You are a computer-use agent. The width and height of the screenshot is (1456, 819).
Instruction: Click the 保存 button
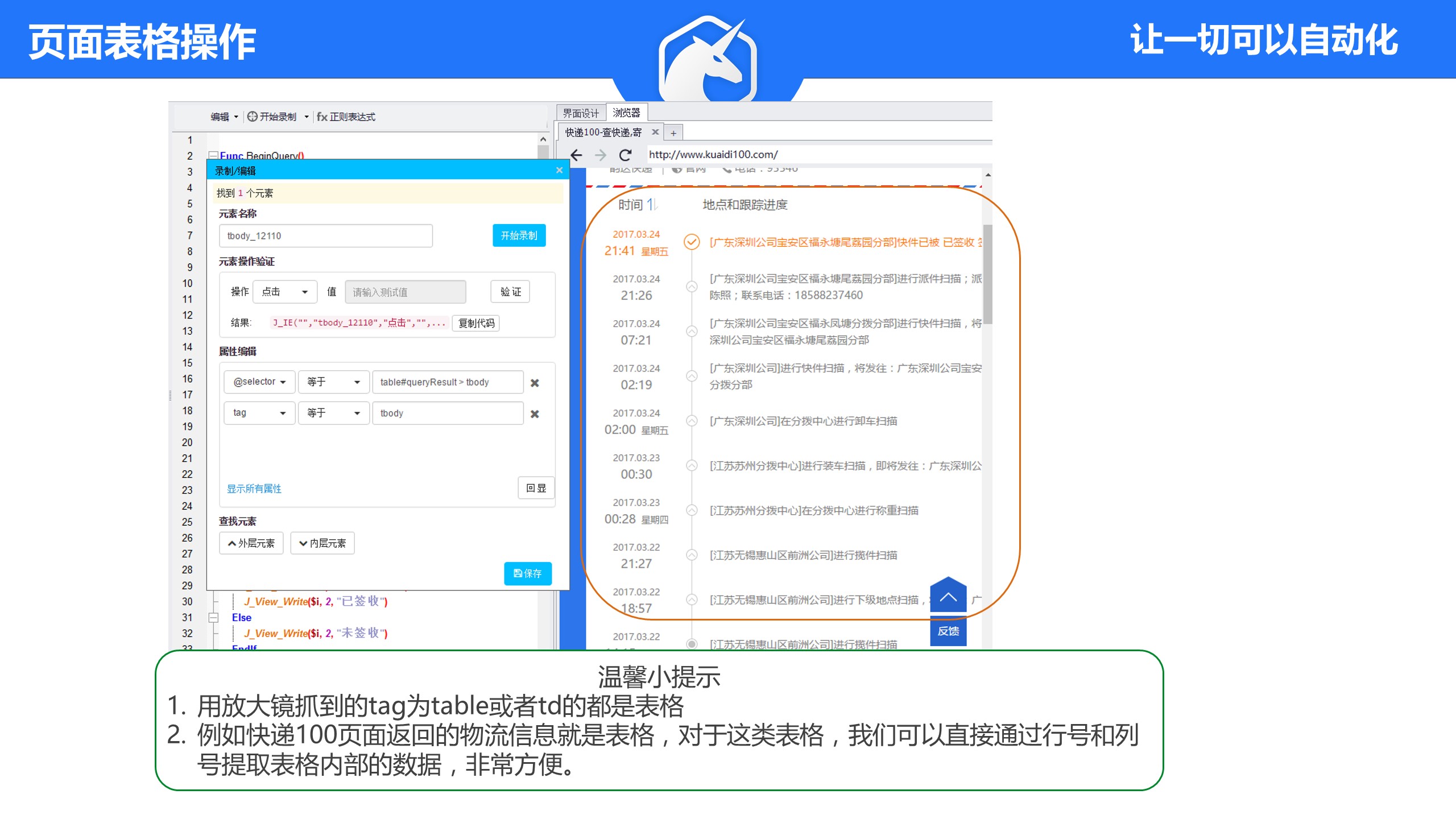point(527,573)
